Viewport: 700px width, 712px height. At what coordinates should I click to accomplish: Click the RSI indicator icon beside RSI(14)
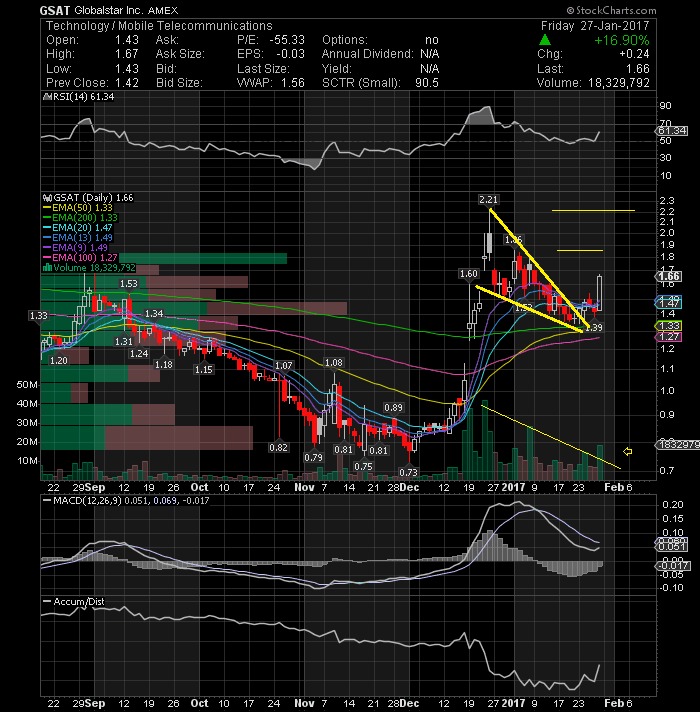[46, 97]
